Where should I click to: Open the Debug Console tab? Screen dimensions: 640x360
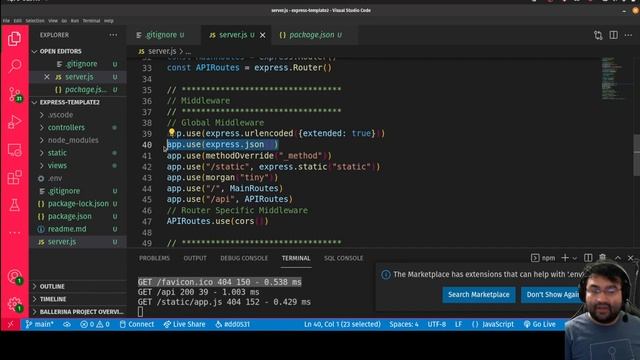click(244, 258)
